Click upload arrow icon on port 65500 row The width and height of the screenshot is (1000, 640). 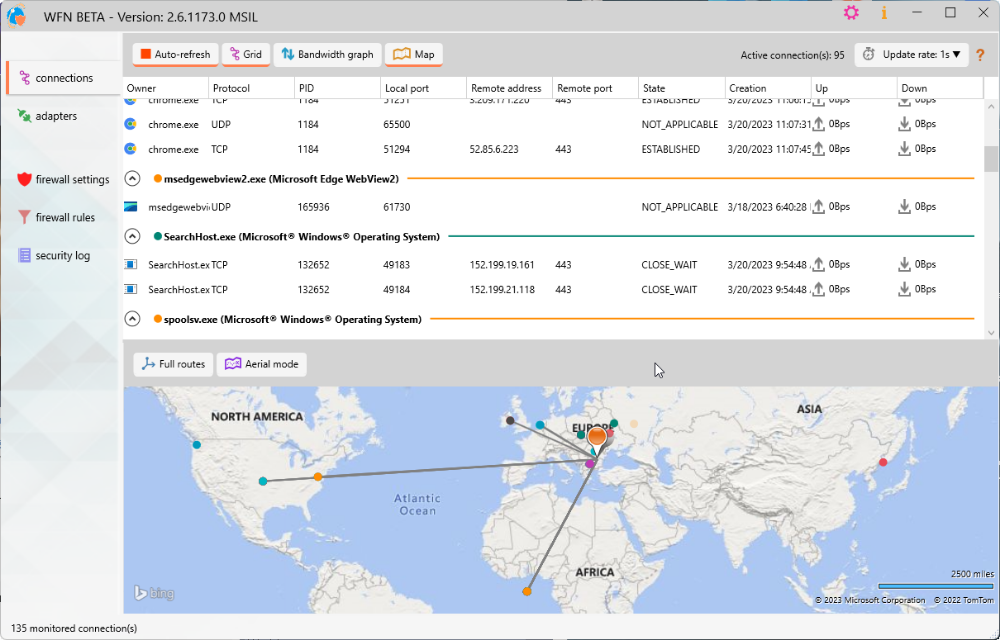(819, 124)
